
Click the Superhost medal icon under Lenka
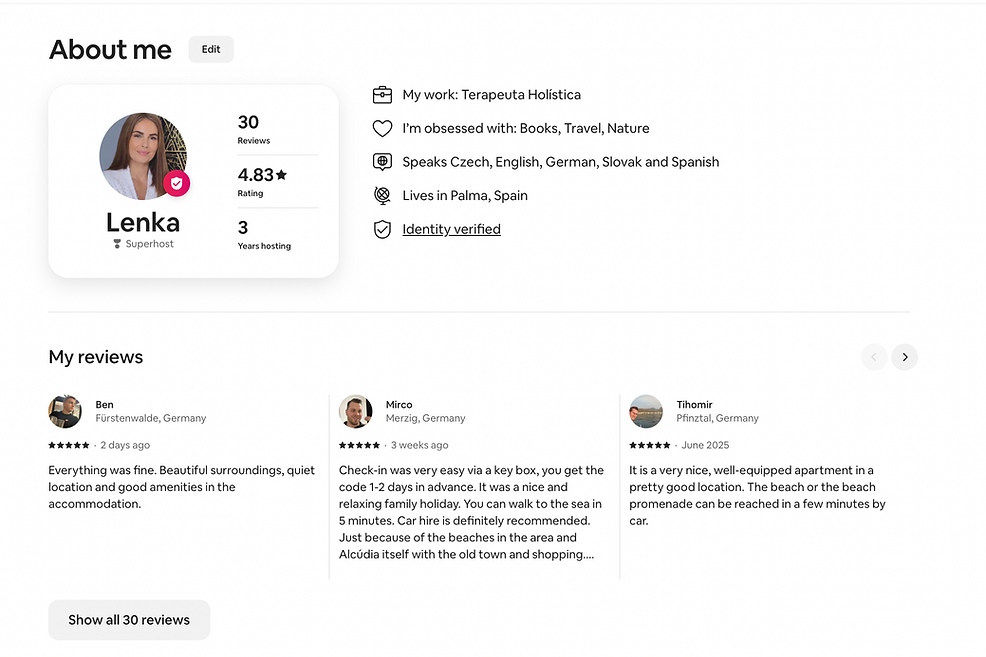(117, 244)
